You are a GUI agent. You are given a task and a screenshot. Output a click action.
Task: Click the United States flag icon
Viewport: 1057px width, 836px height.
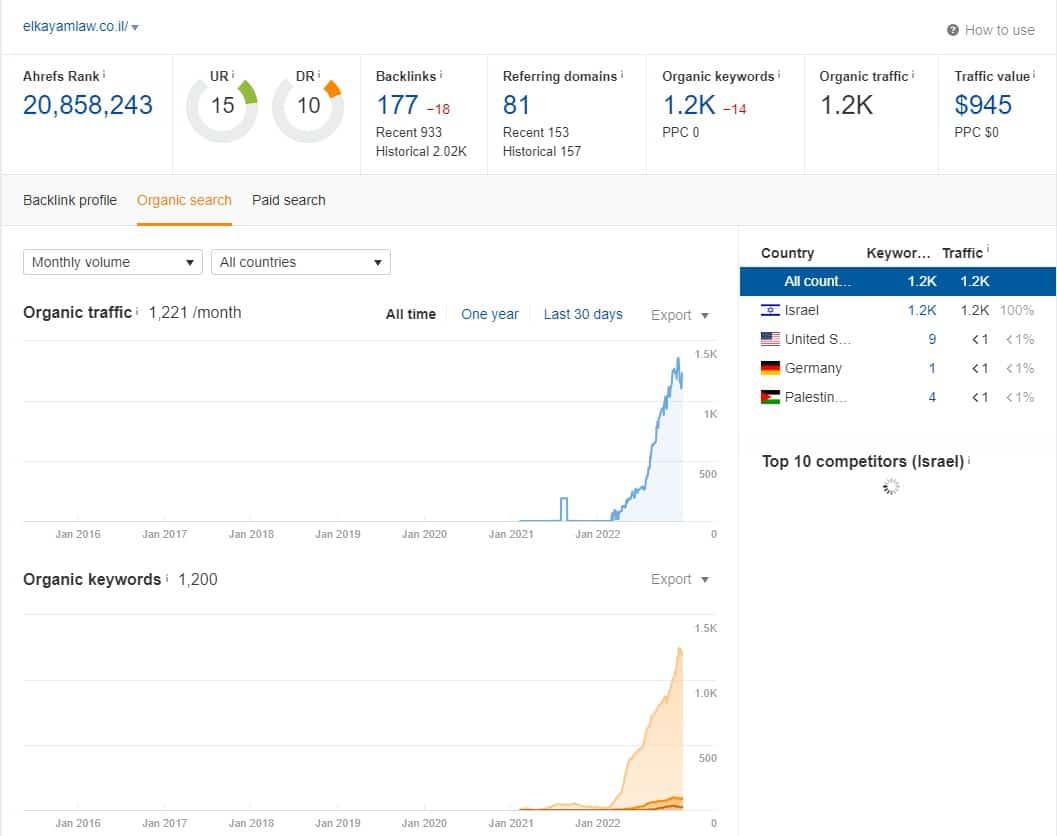coord(770,339)
